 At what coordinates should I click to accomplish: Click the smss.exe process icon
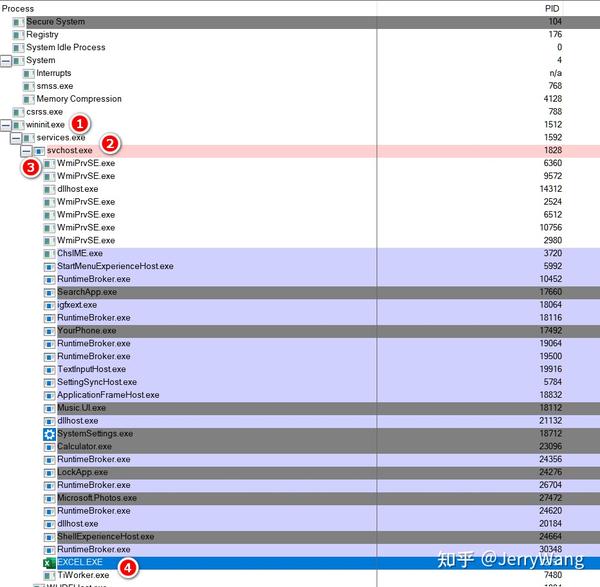(28, 86)
